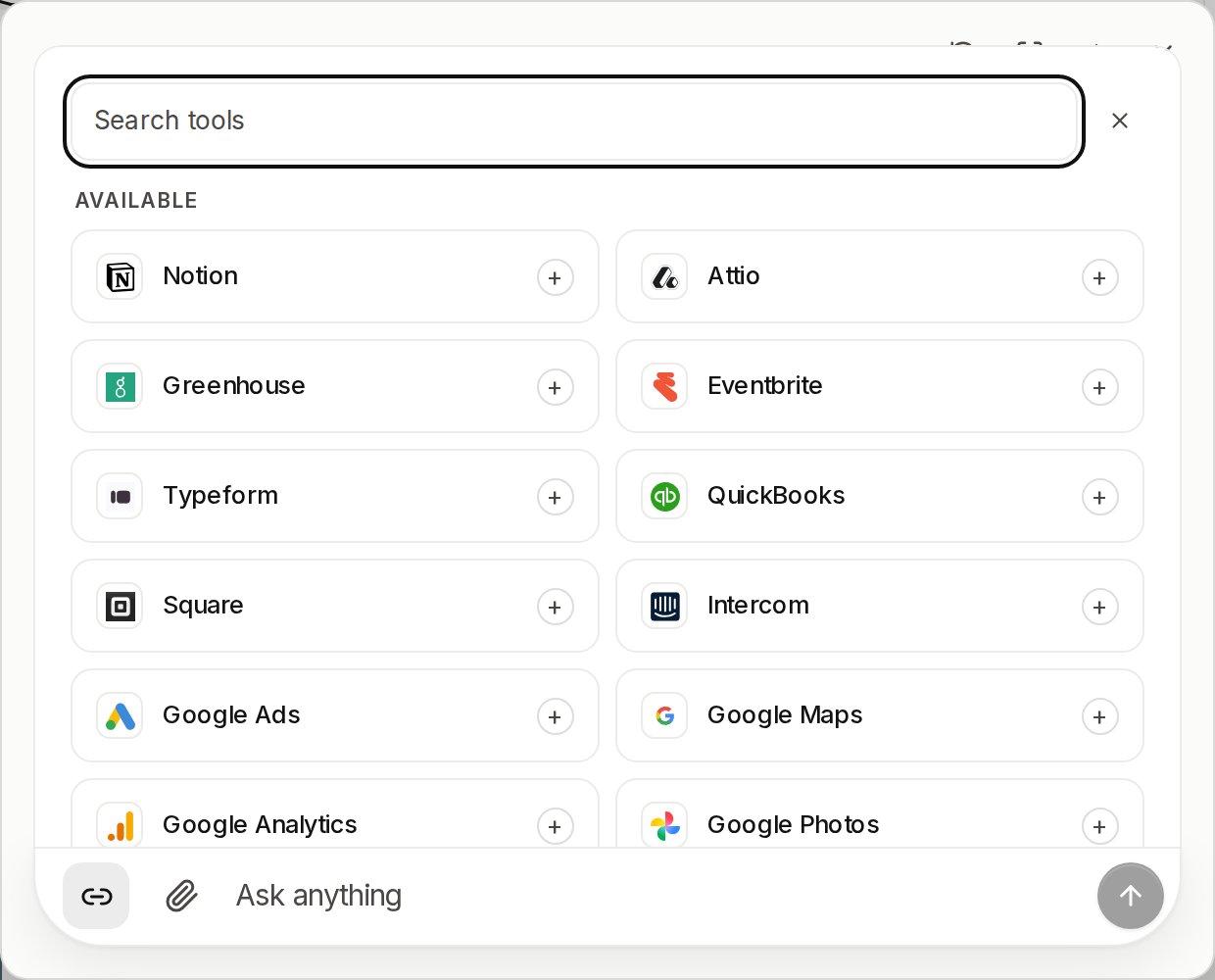
Task: Click the QuickBooks logo icon
Action: click(x=665, y=497)
